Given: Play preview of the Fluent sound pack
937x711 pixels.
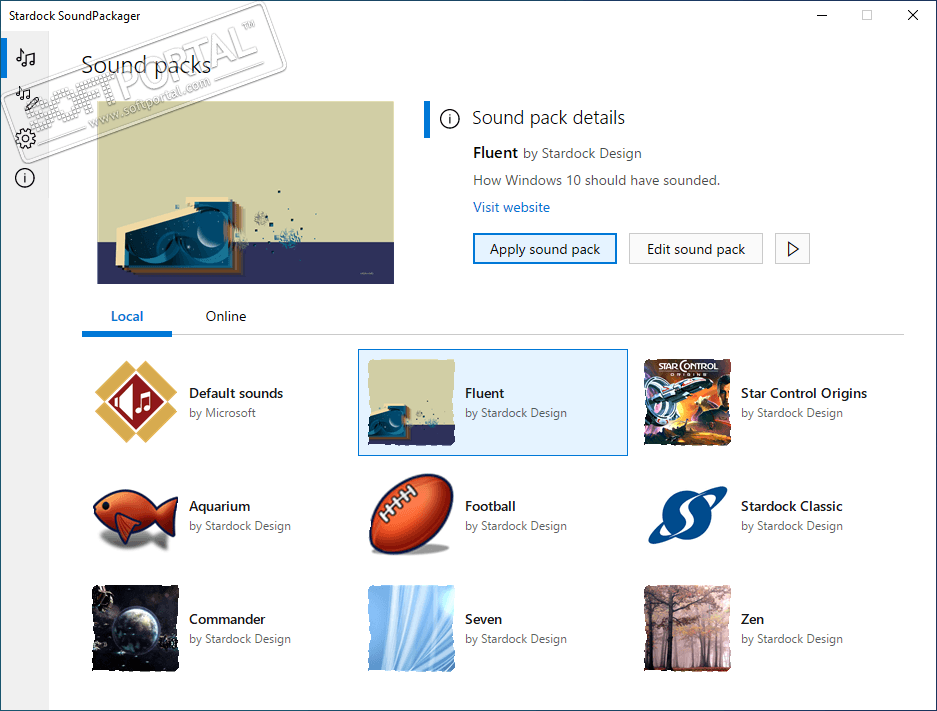Looking at the screenshot, I should pos(792,249).
